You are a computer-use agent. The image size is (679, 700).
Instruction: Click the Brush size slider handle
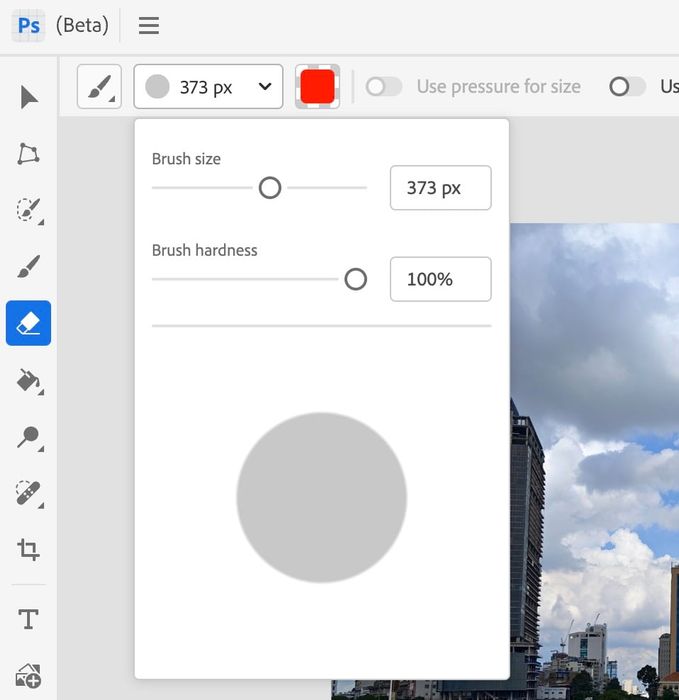click(270, 188)
